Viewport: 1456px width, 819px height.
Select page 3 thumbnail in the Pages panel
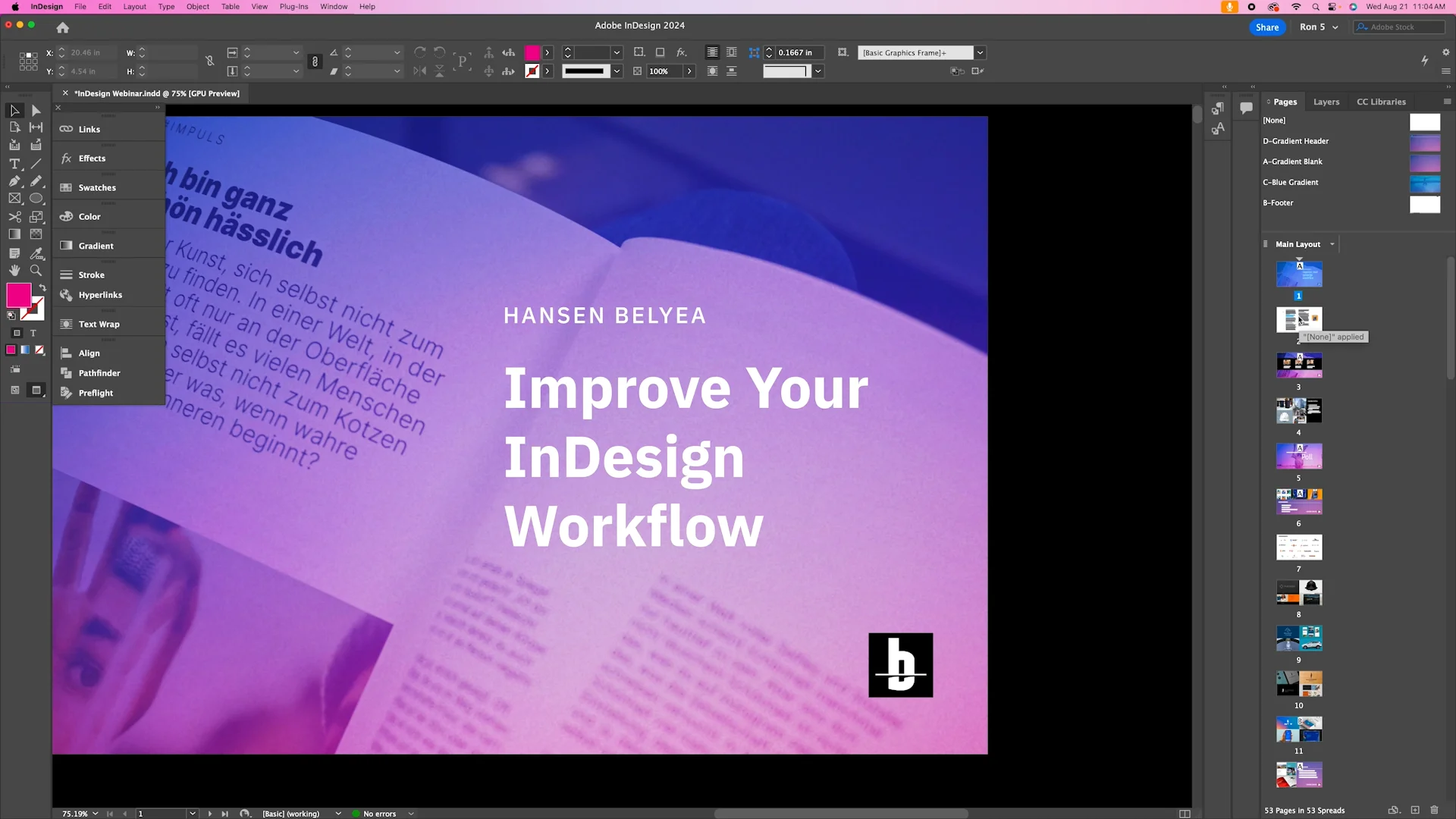(1298, 366)
